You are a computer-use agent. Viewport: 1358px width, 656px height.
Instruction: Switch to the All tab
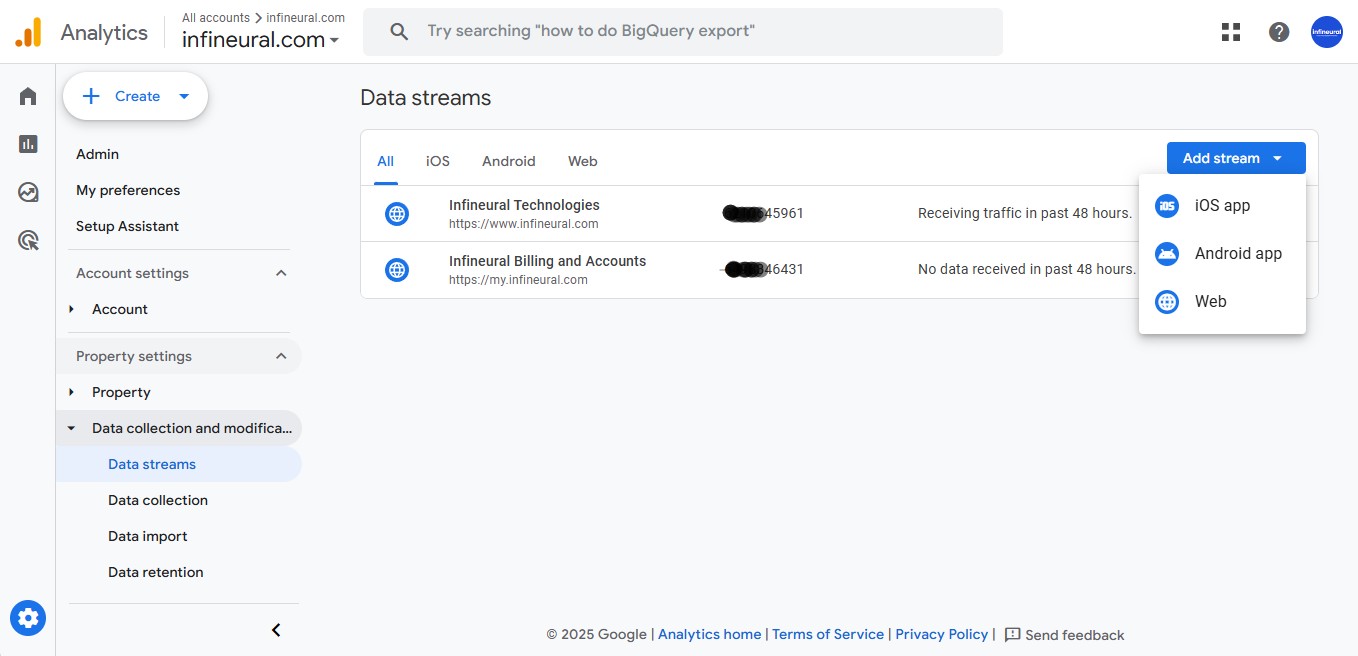tap(386, 161)
